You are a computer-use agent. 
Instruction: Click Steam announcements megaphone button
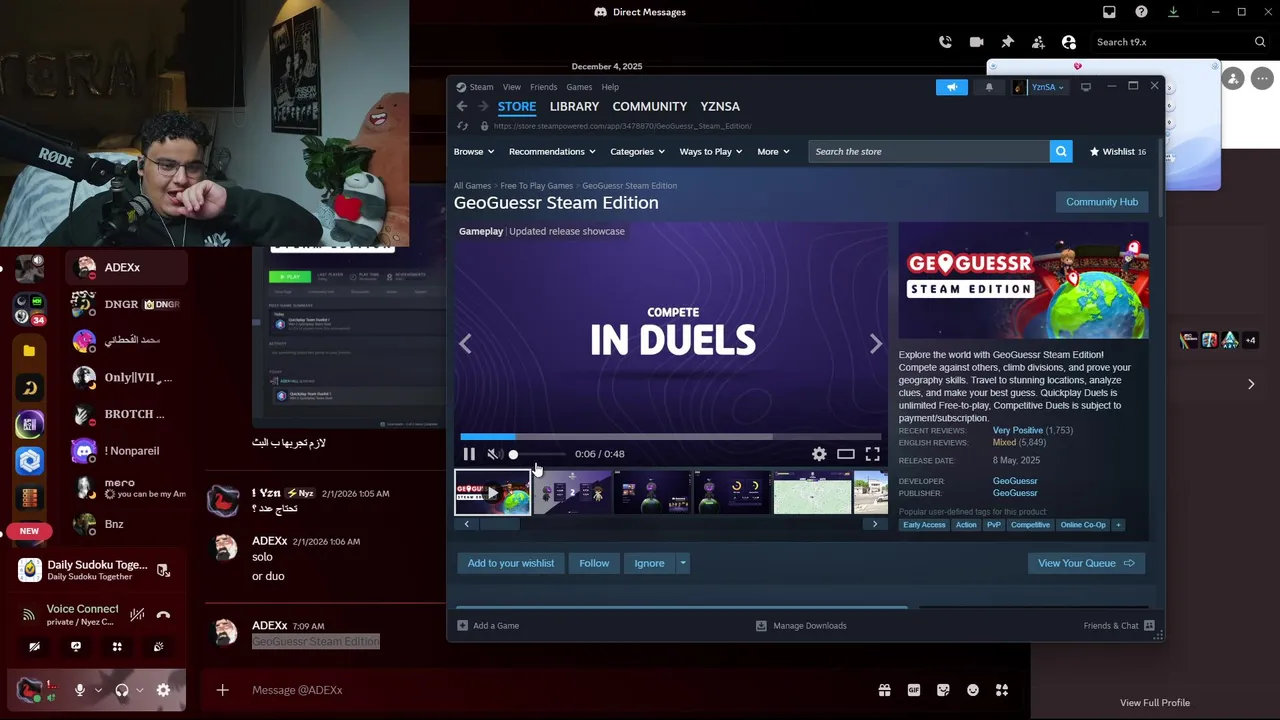952,87
